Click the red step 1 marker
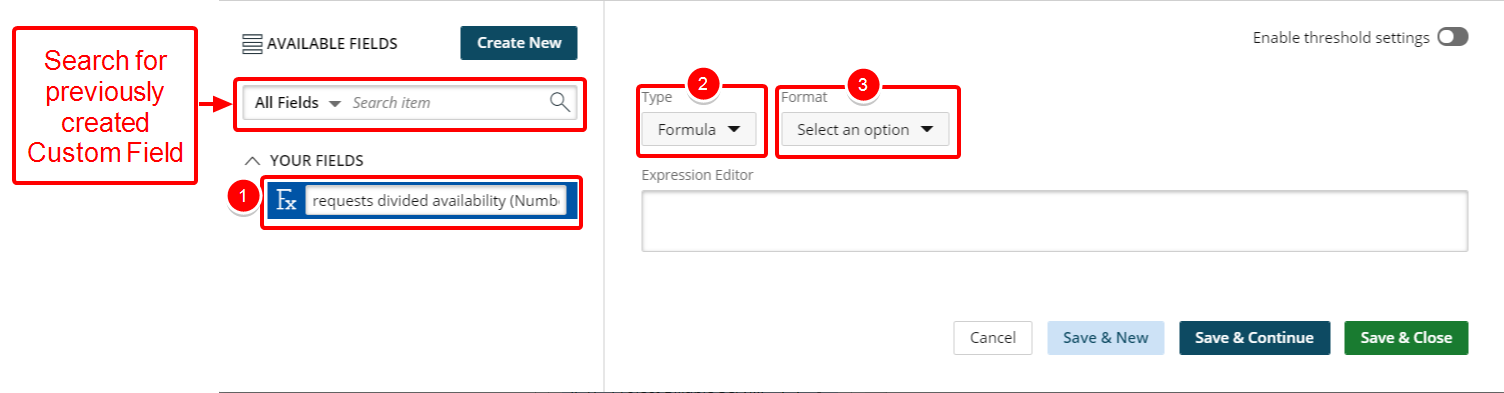The image size is (1504, 393). (243, 197)
